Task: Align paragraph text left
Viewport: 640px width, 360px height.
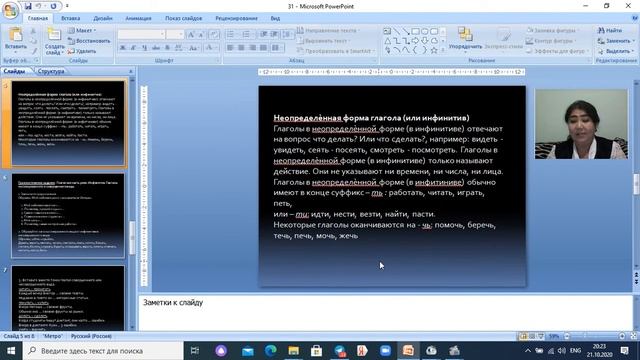Action: [x=230, y=48]
